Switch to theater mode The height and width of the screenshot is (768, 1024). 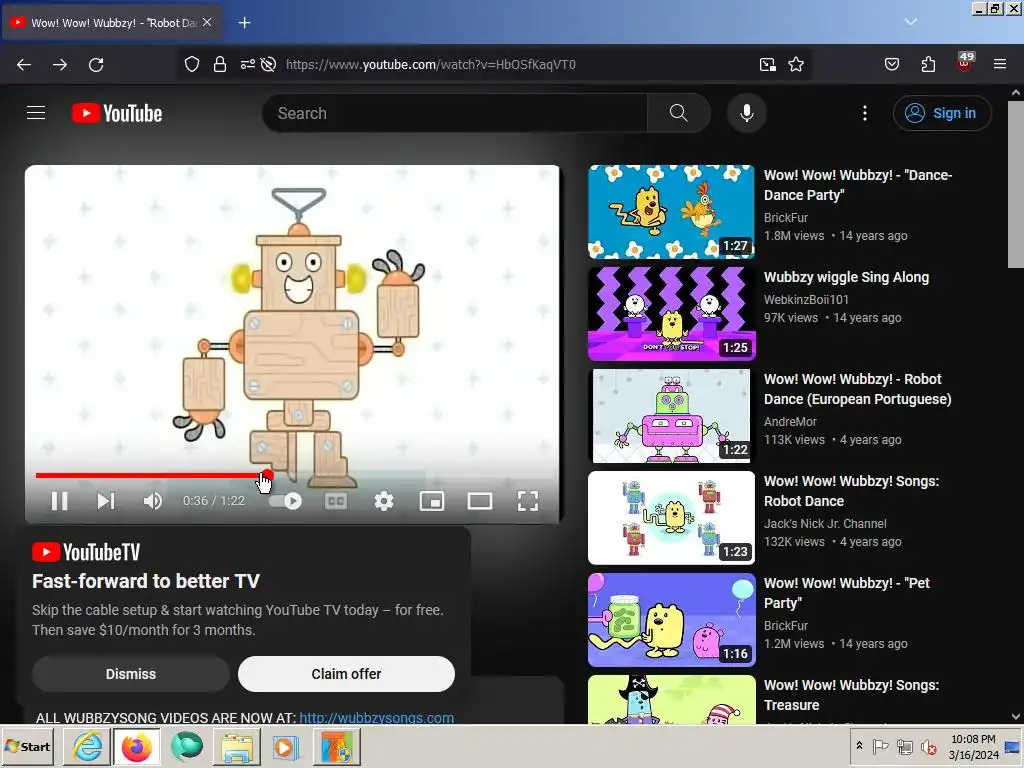(480, 501)
